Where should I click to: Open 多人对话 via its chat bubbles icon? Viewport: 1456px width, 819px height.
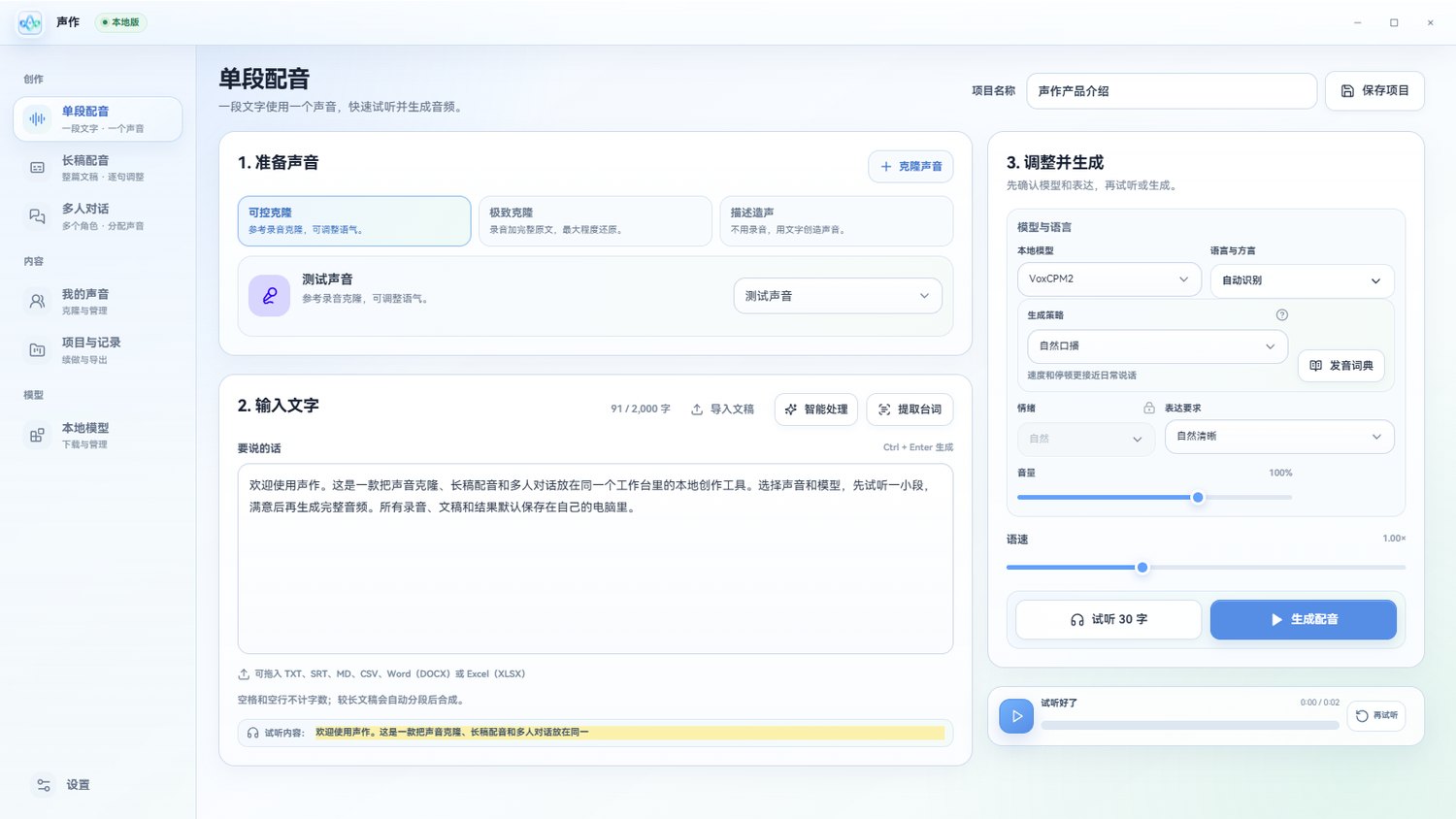37,216
